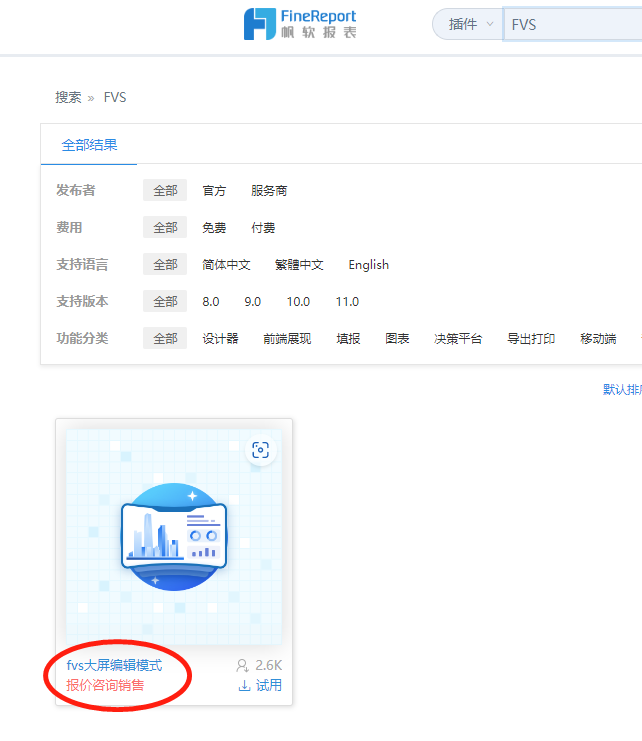This screenshot has width=642, height=741.
Task: Click the FineReport logo
Action: tap(300, 24)
